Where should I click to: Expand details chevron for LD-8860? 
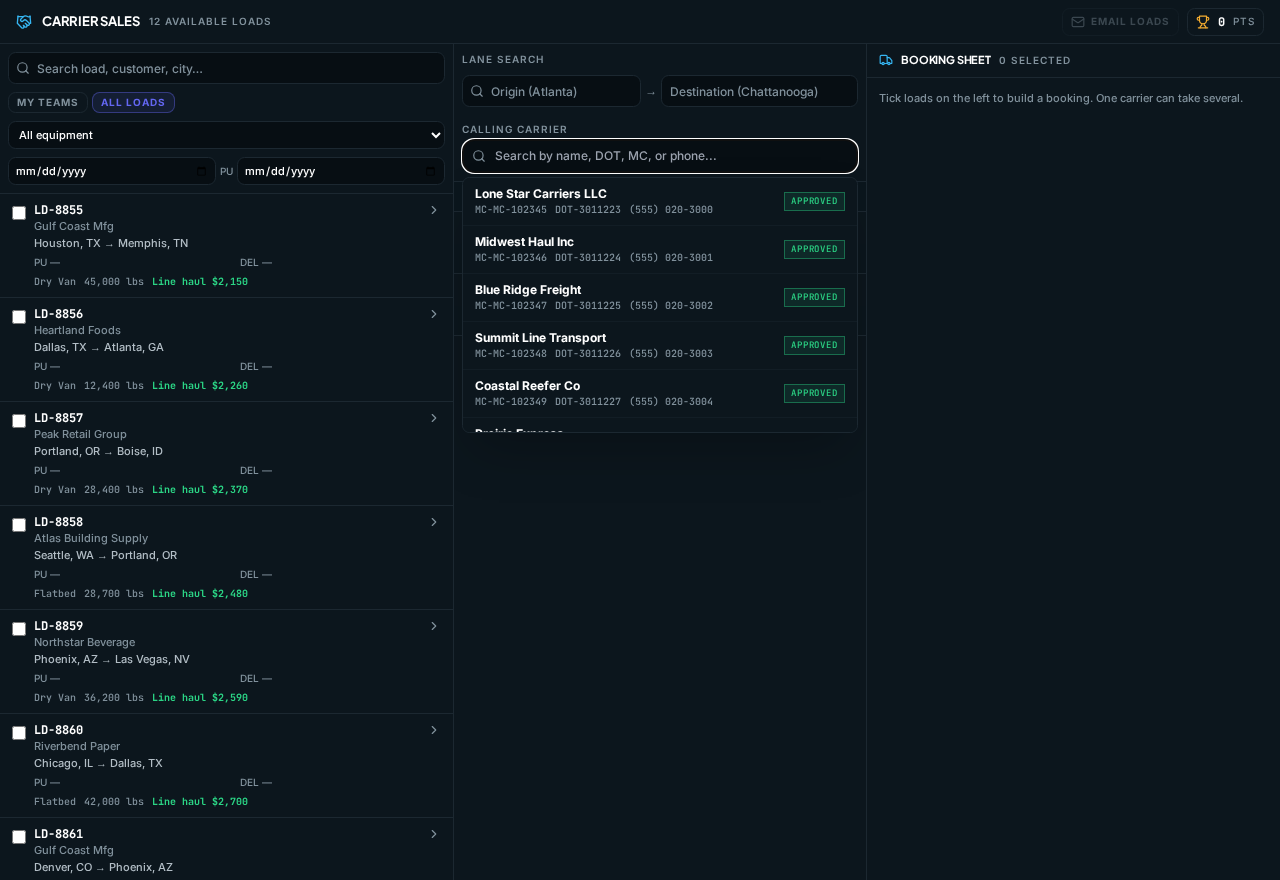(434, 730)
